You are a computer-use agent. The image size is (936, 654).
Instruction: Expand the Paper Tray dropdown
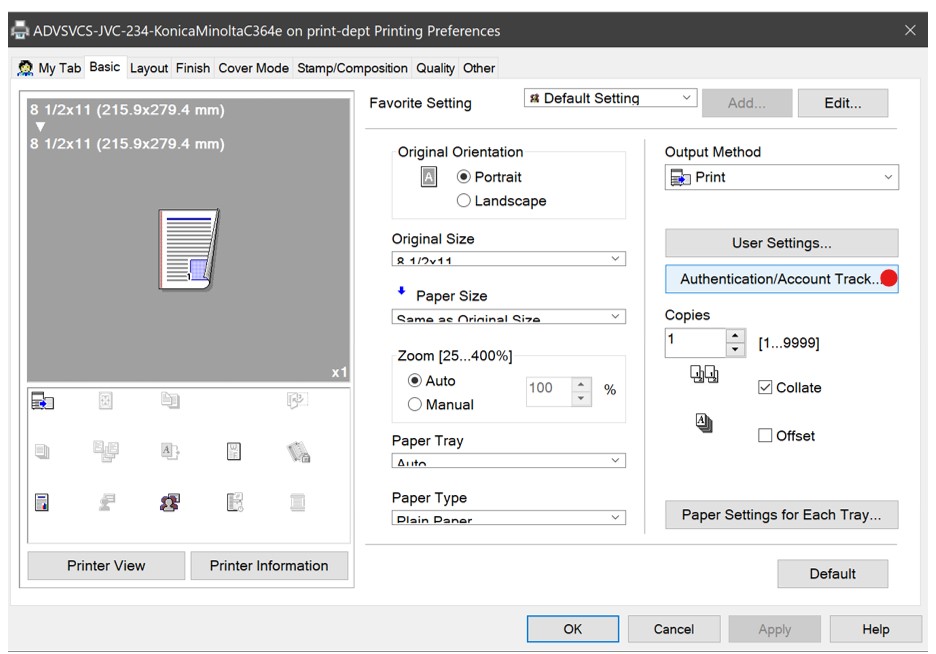click(x=508, y=460)
